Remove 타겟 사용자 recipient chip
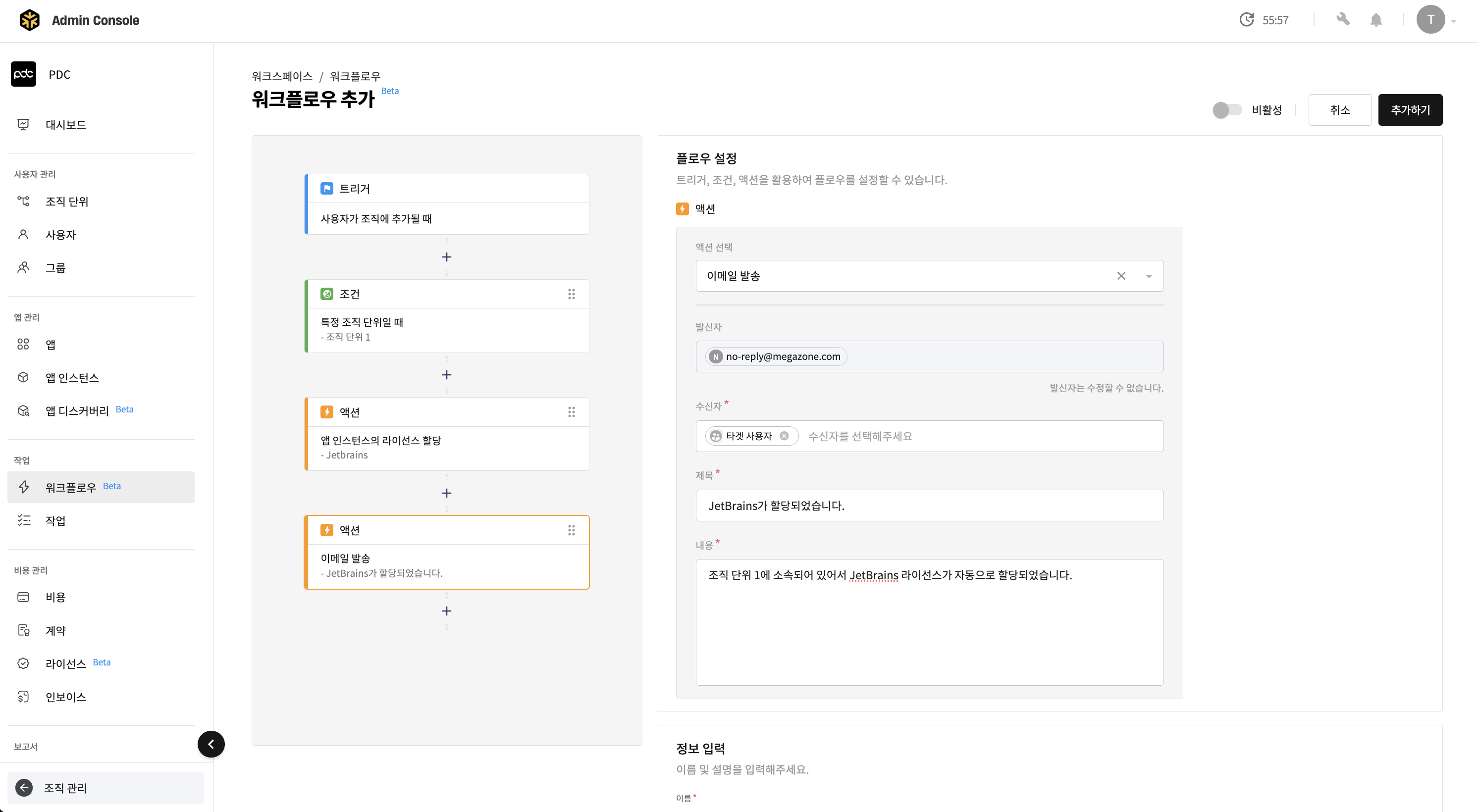The width and height of the screenshot is (1478, 812). [x=784, y=436]
